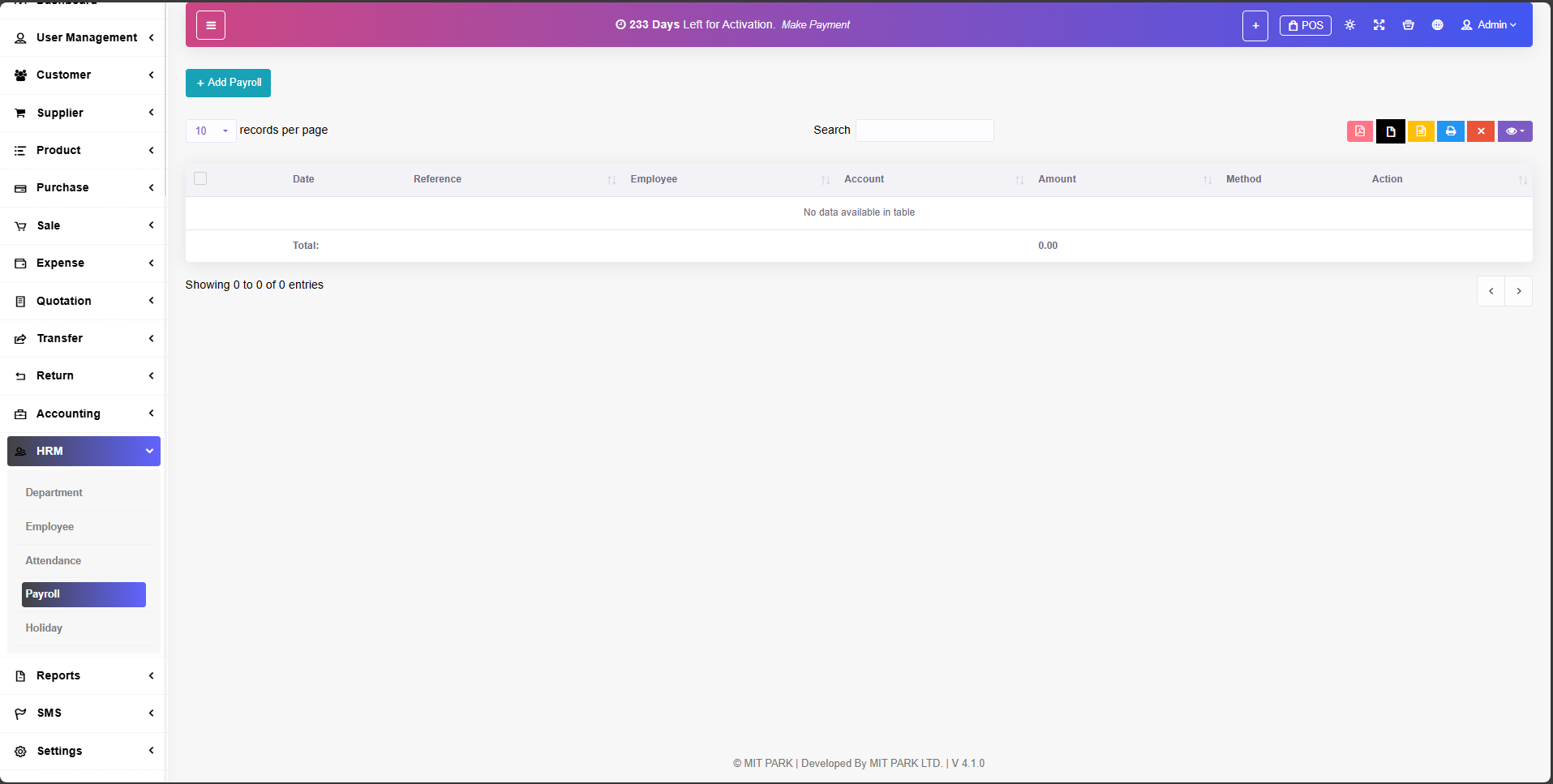
Task: Open Attendance under HRM
Action: [x=54, y=560]
